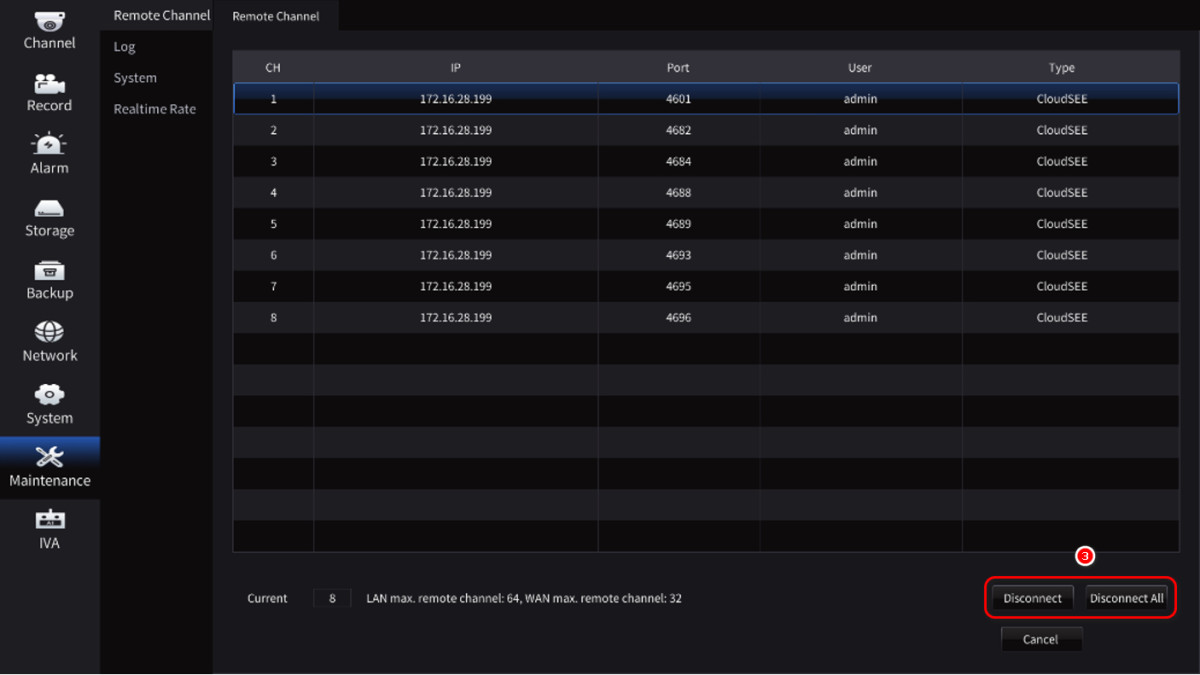Select channel 1 row with port 4601
This screenshot has height=675, width=1200.
pyautogui.click(x=705, y=99)
